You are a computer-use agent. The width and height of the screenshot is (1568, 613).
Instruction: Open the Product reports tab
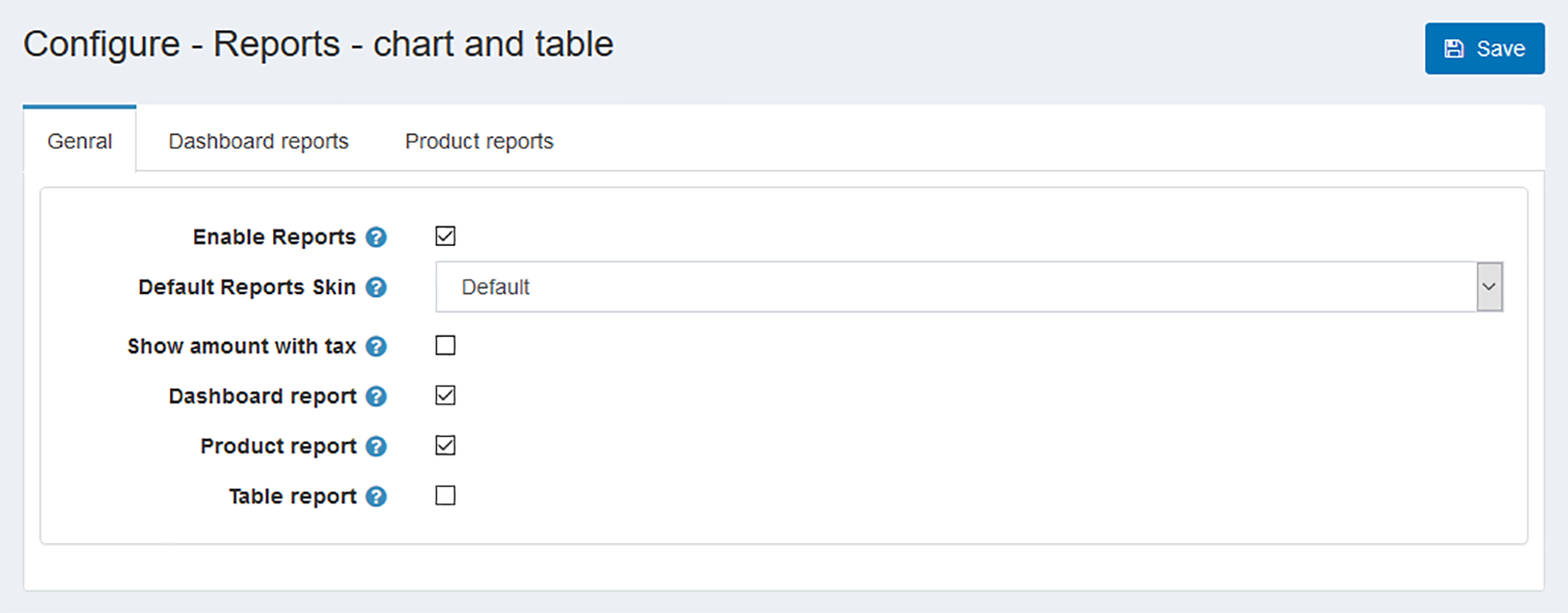(x=479, y=141)
